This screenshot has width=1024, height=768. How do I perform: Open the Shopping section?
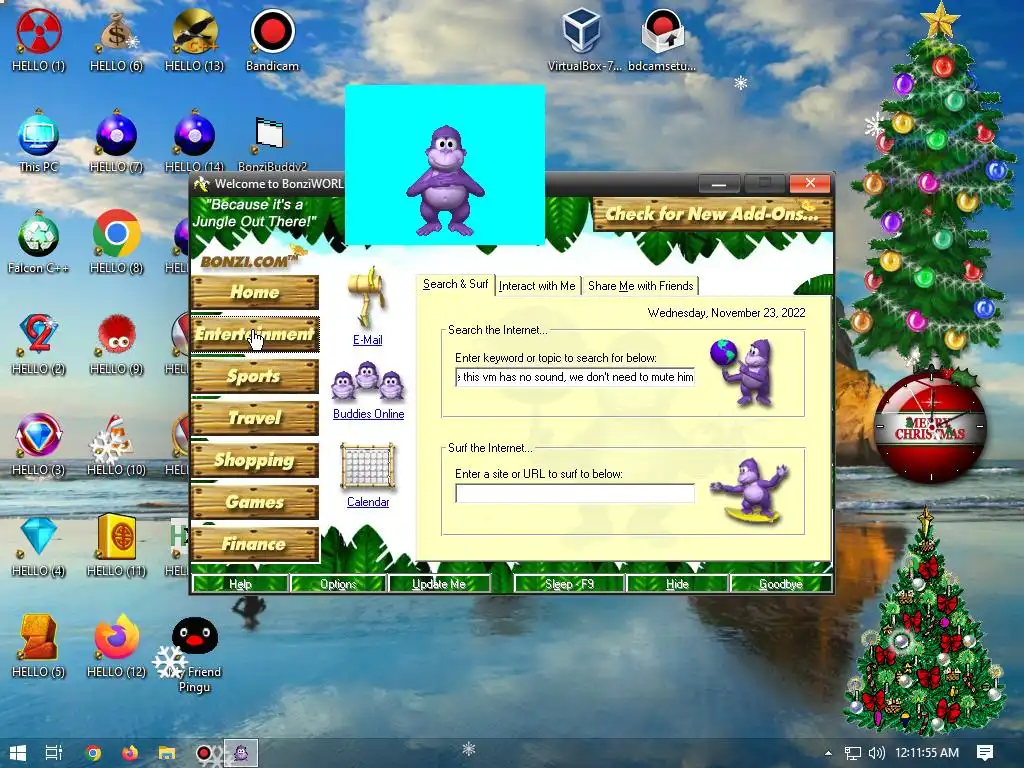255,460
